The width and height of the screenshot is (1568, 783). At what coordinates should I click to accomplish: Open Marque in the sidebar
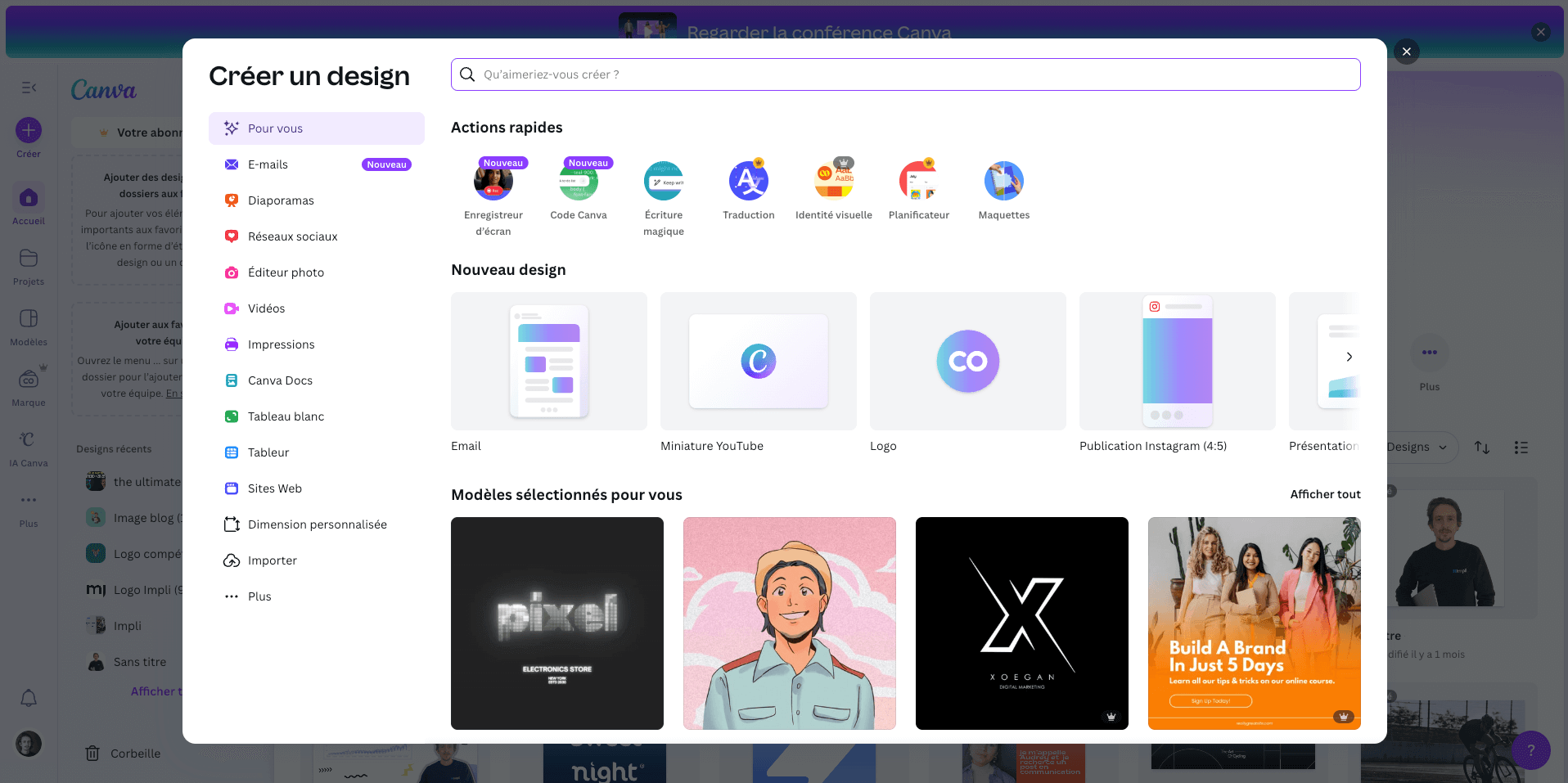click(29, 387)
